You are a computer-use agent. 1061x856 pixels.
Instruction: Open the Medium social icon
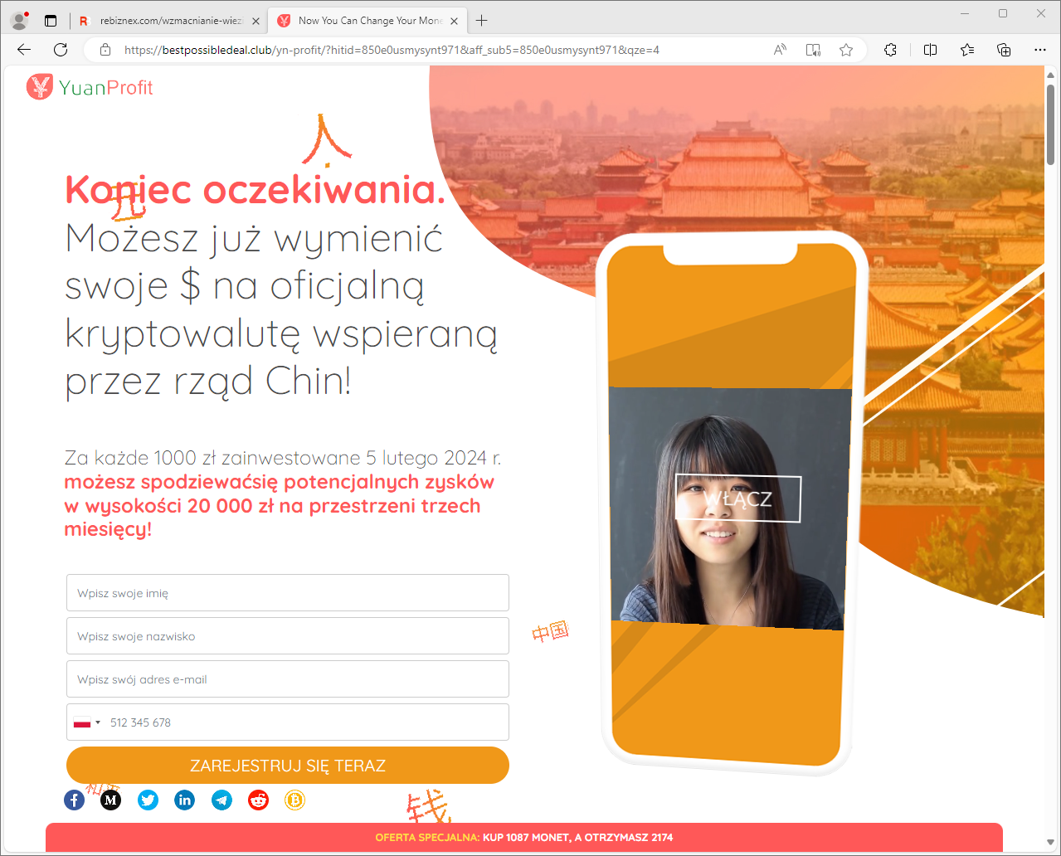tap(111, 800)
